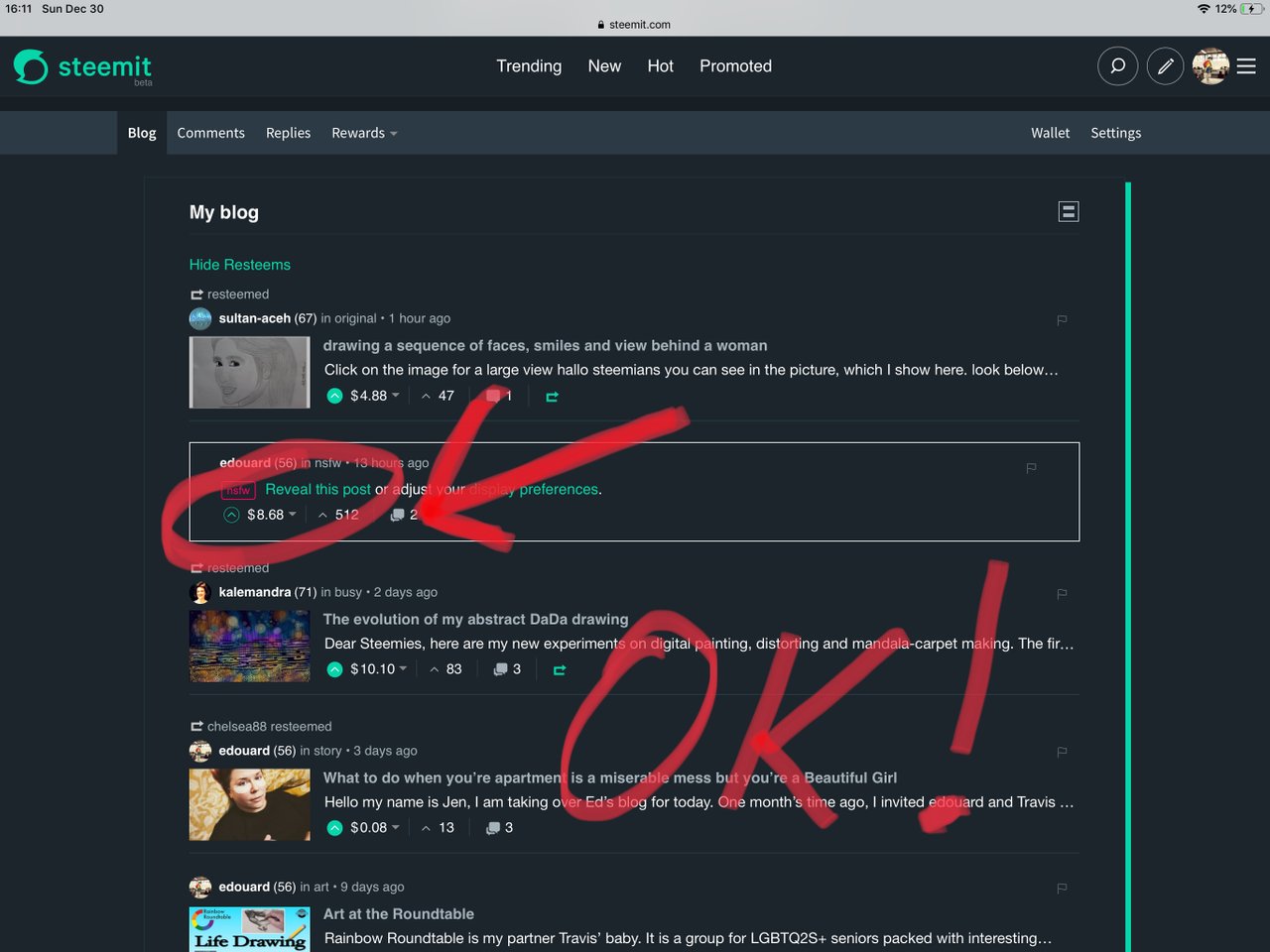Click sultan-aceh's avatar
Image resolution: width=1270 pixels, height=952 pixels.
coord(200,318)
